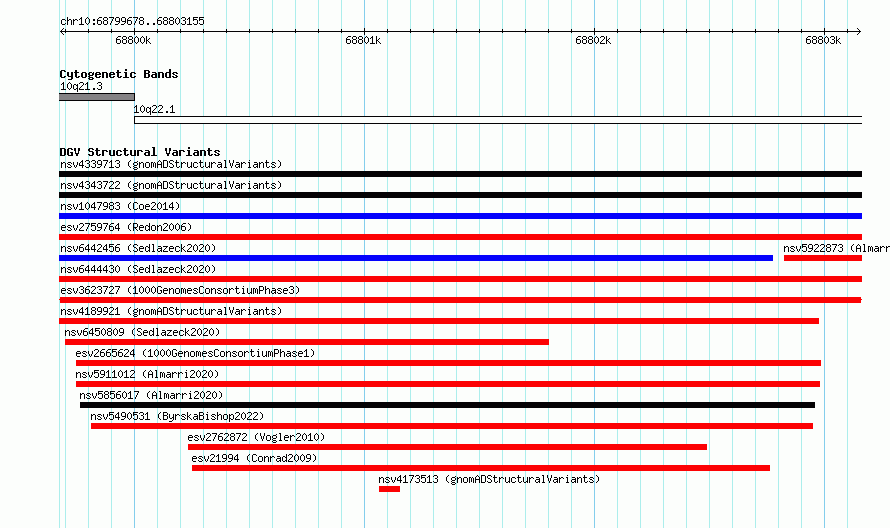Click the white 10q22.1 band bar
Viewport: 890px width, 528px height.
pos(498,120)
